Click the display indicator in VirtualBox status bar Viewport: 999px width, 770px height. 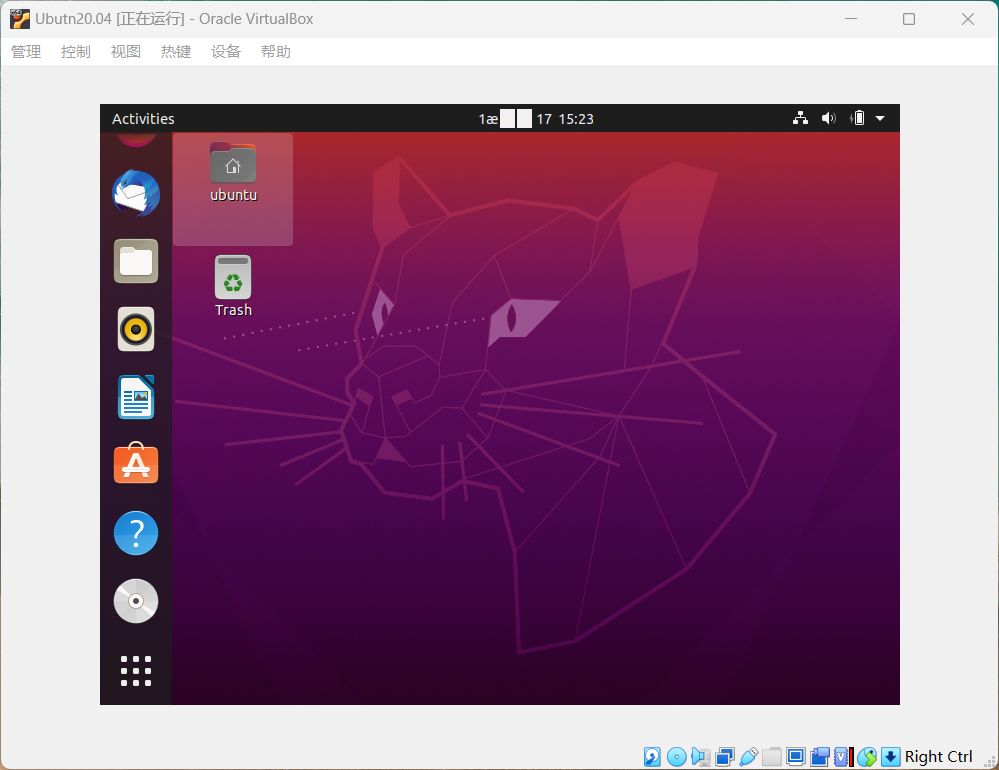[796, 757]
